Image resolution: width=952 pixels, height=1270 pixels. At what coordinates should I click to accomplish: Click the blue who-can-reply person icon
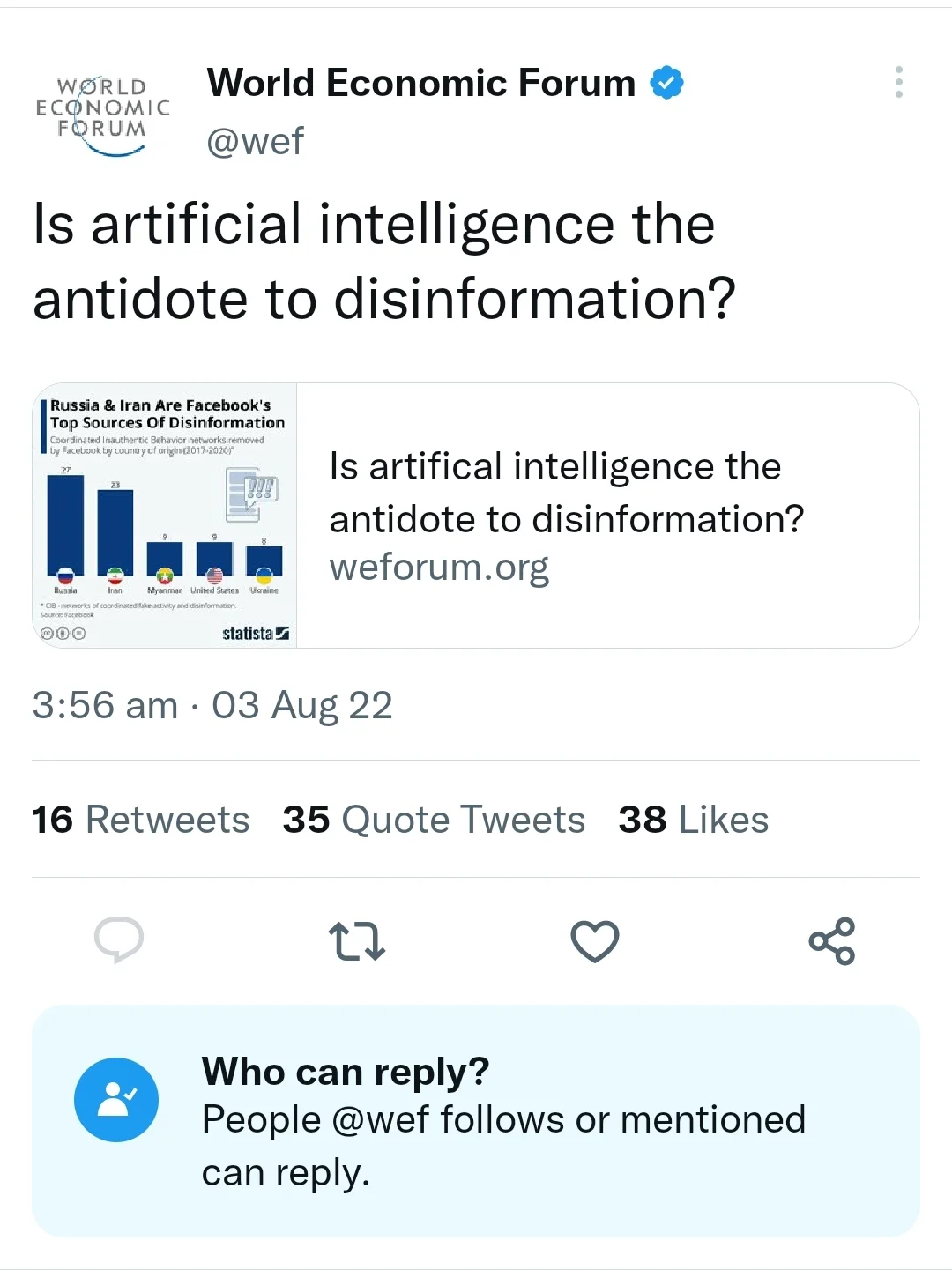point(116,1099)
